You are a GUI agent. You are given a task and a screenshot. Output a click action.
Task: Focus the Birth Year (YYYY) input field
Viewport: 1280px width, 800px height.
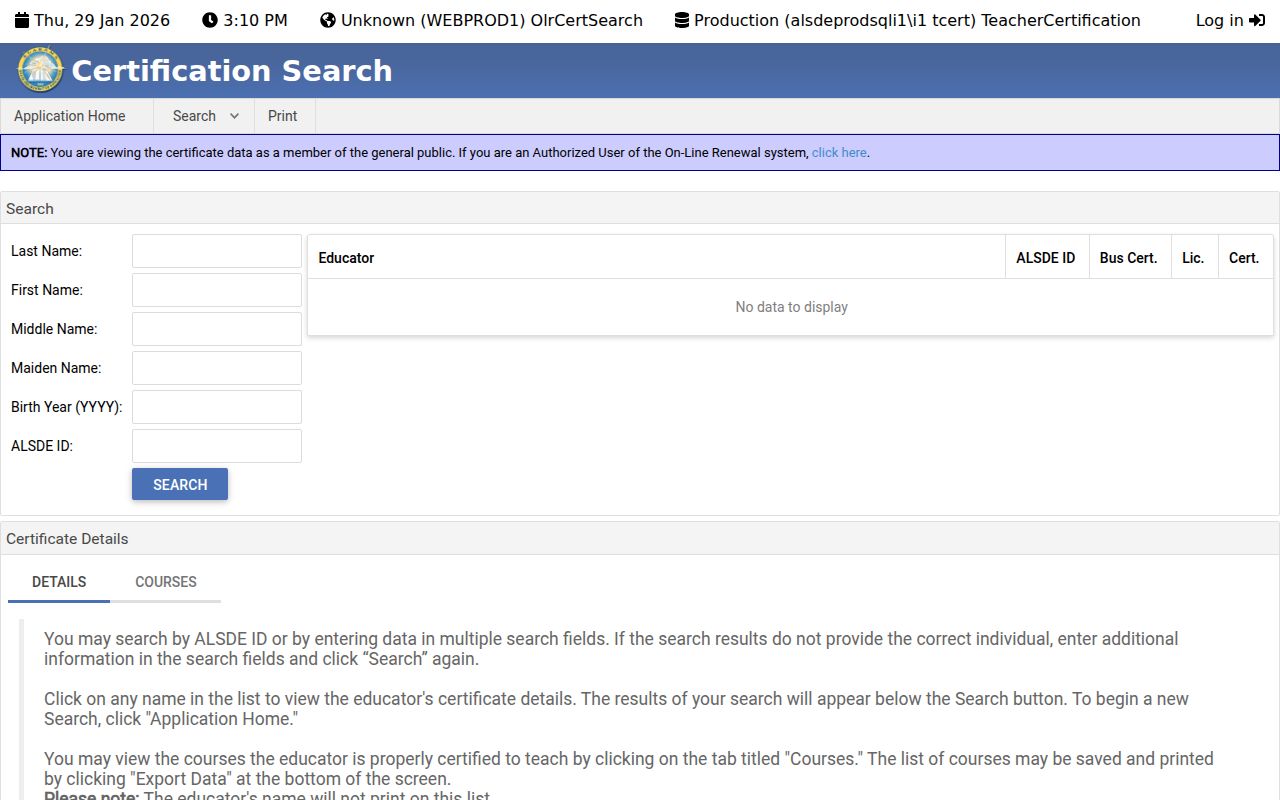click(217, 407)
